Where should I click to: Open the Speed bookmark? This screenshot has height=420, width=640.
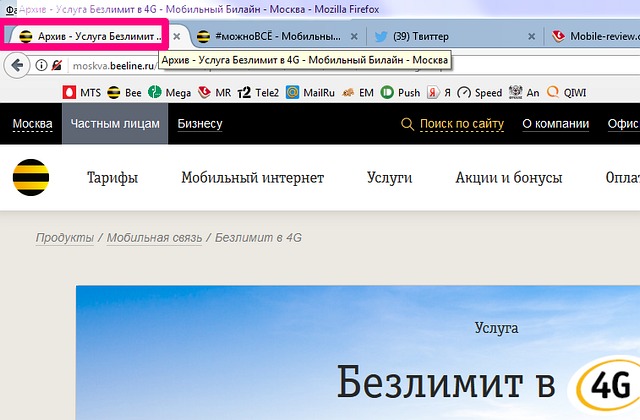480,93
